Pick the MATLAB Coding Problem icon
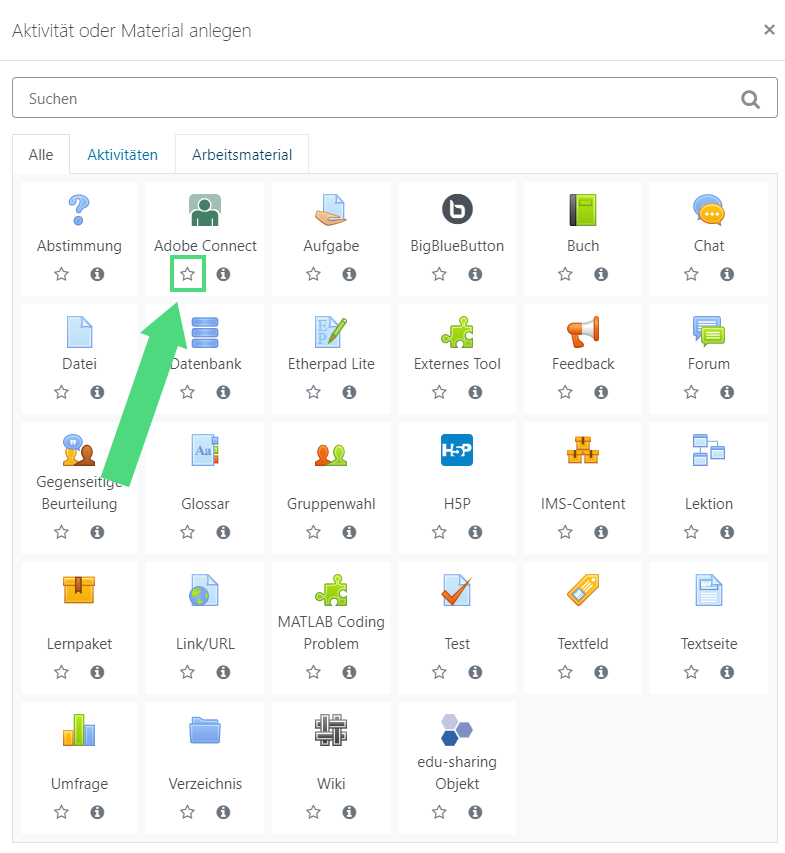Image resolution: width=785 pixels, height=853 pixels. (331, 590)
